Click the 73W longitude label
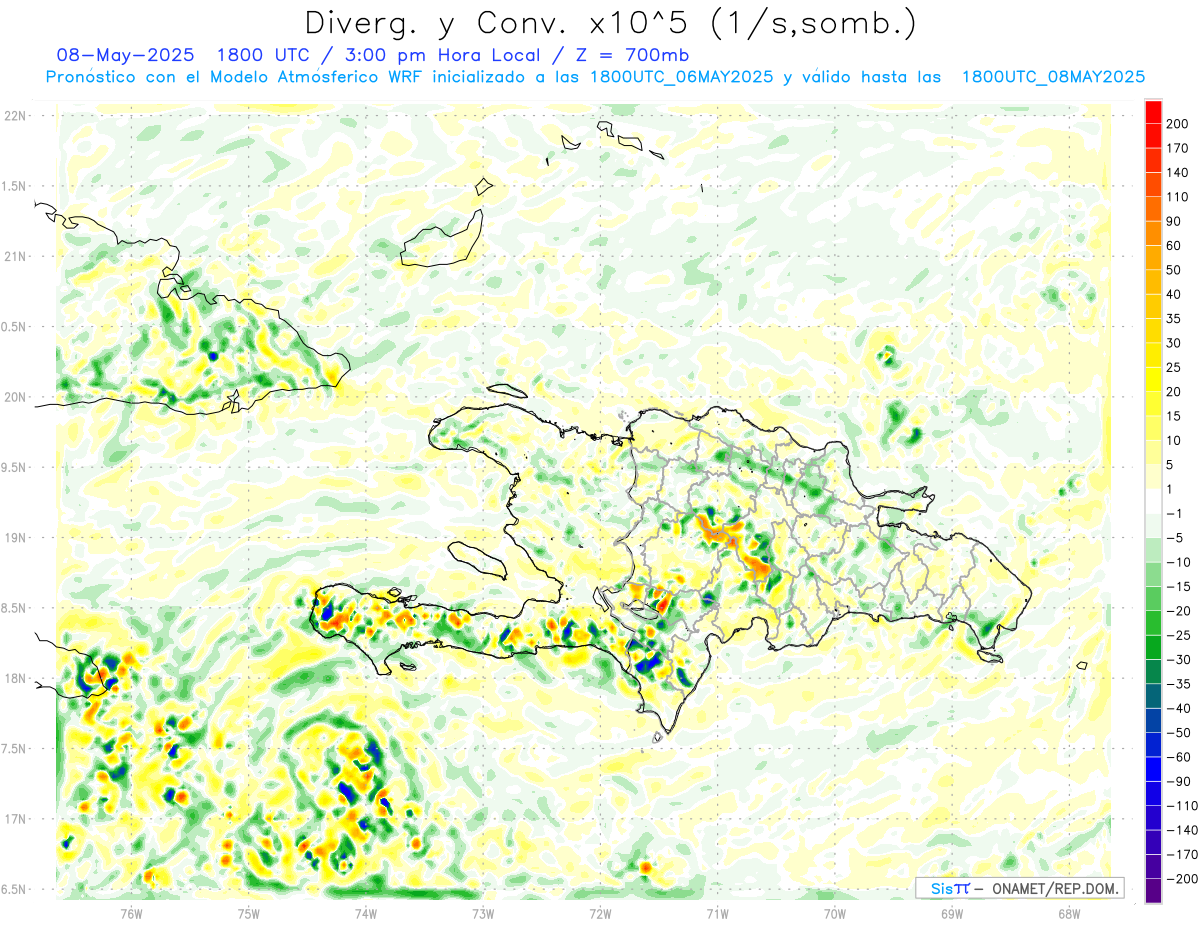Image resolution: width=1200 pixels, height=927 pixels. point(482,913)
